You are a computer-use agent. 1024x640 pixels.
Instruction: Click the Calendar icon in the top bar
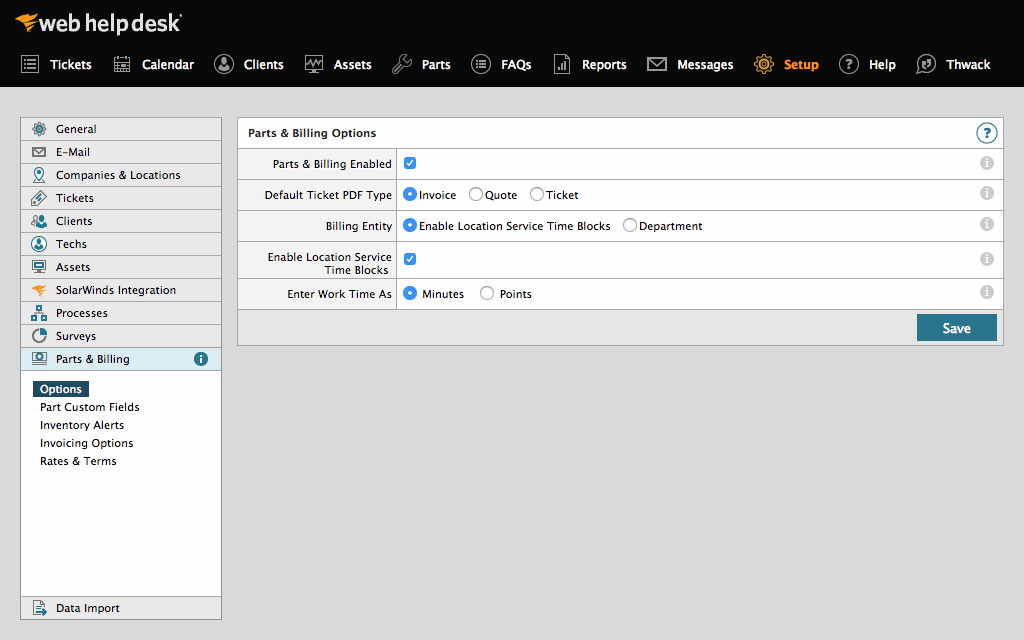pyautogui.click(x=122, y=64)
